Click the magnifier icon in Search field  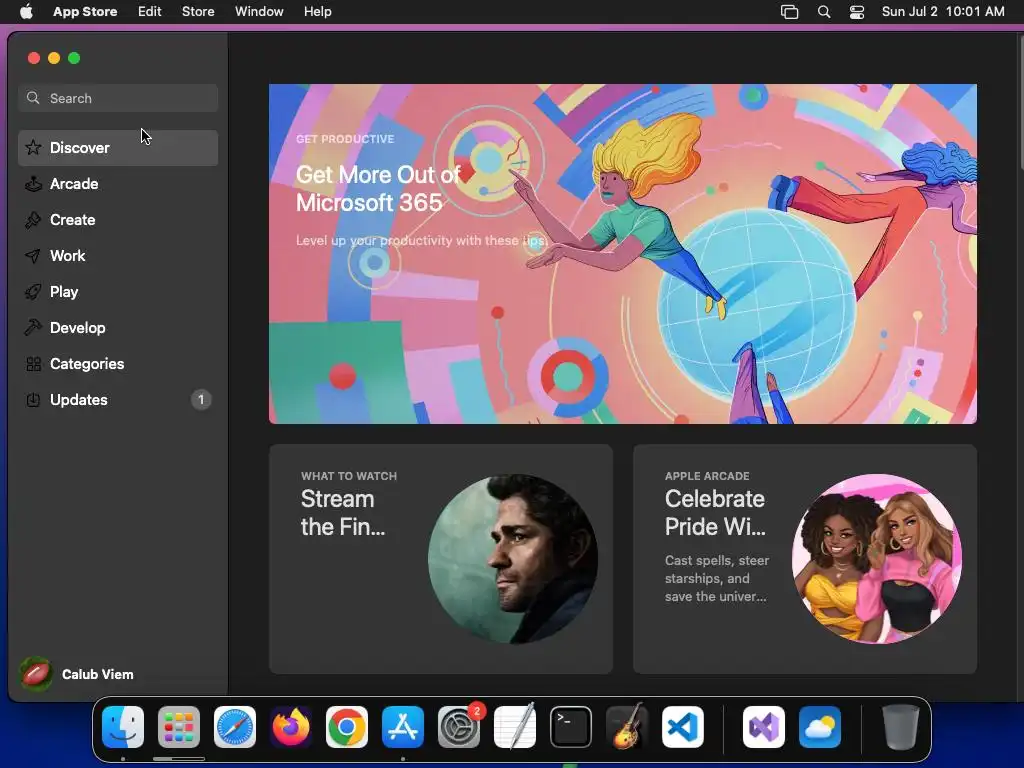click(x=33, y=98)
